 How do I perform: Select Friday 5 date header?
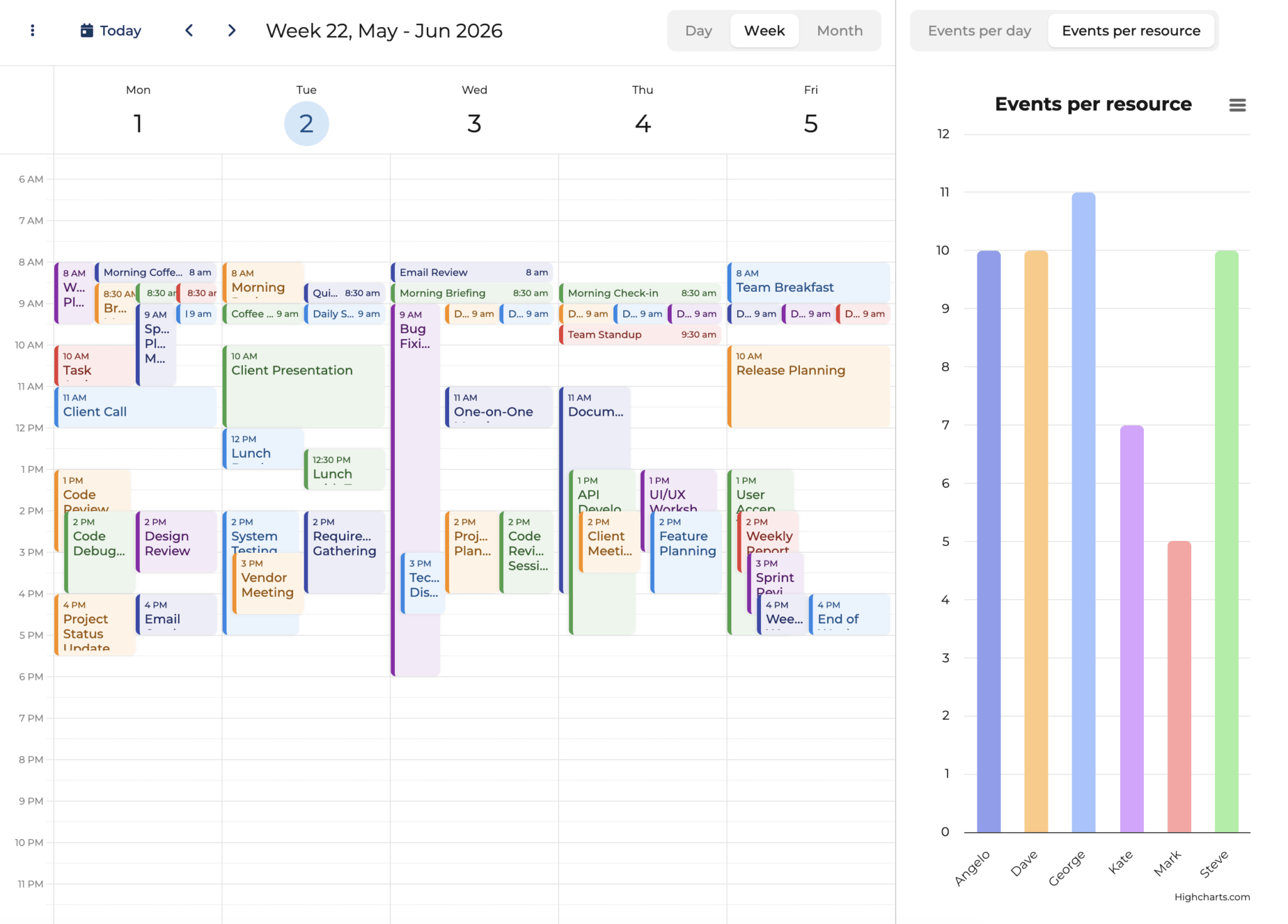(810, 123)
